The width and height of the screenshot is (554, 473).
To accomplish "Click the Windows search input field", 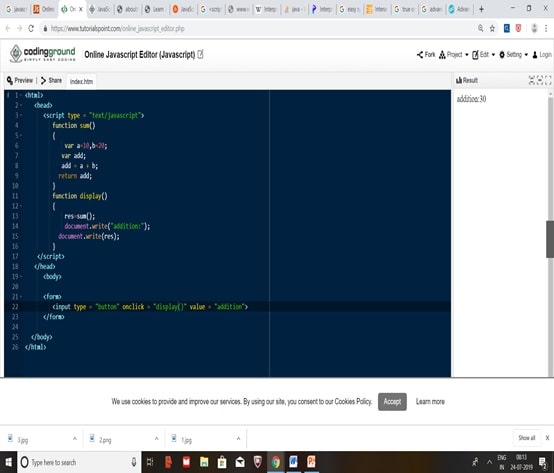I will 79,462.
